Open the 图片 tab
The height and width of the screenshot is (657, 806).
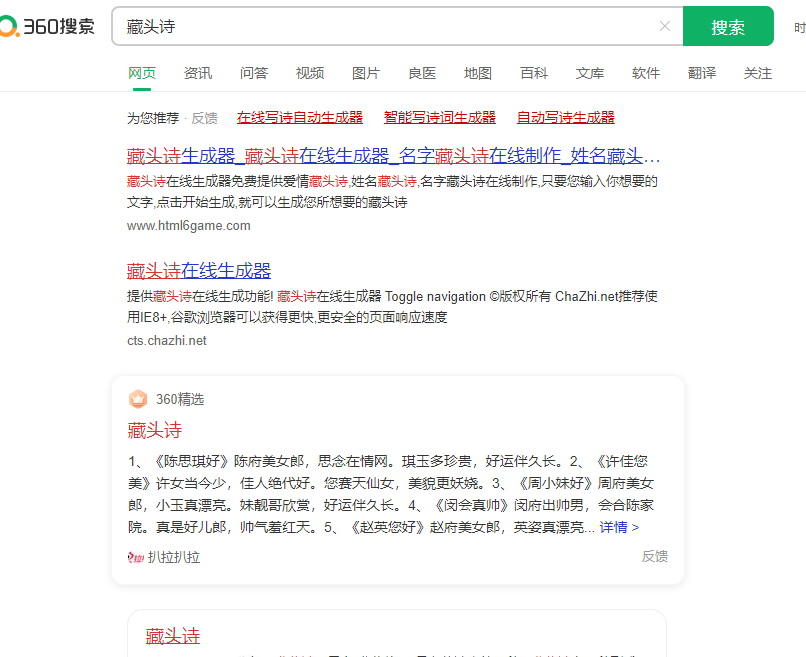(x=366, y=73)
